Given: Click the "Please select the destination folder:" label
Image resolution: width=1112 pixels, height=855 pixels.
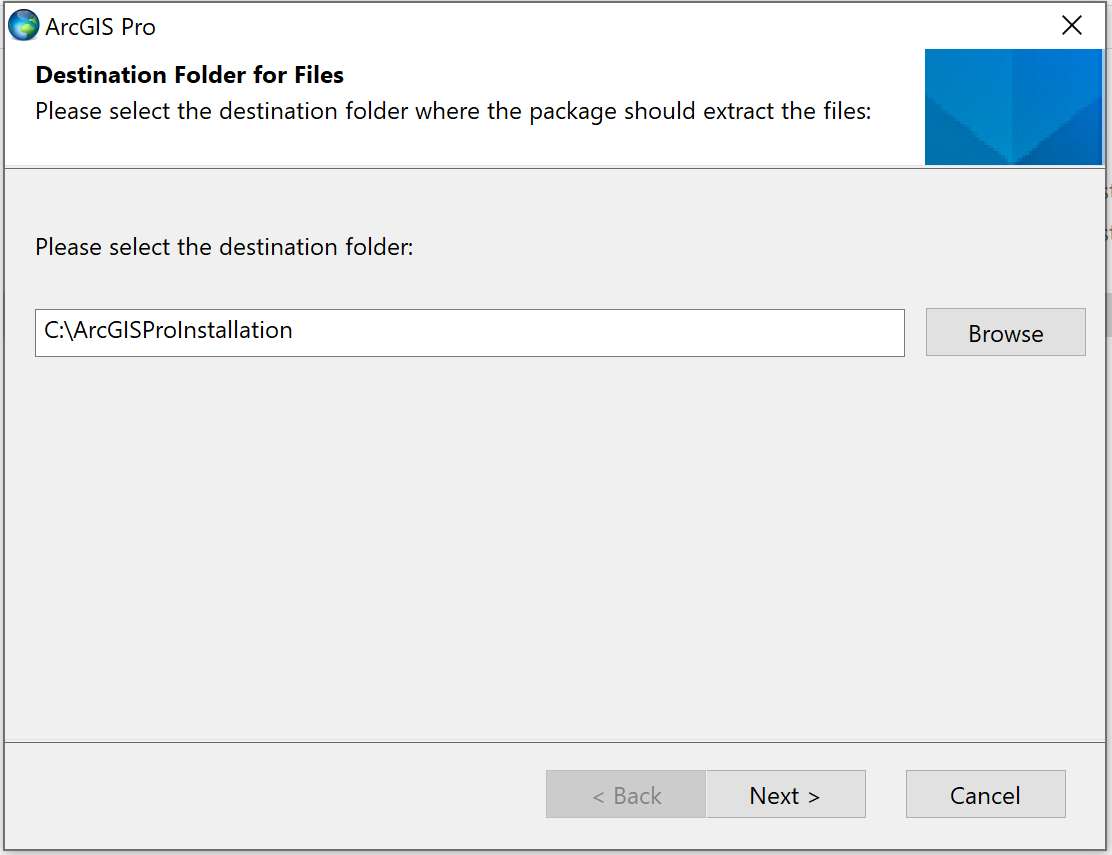Looking at the screenshot, I should (x=224, y=247).
